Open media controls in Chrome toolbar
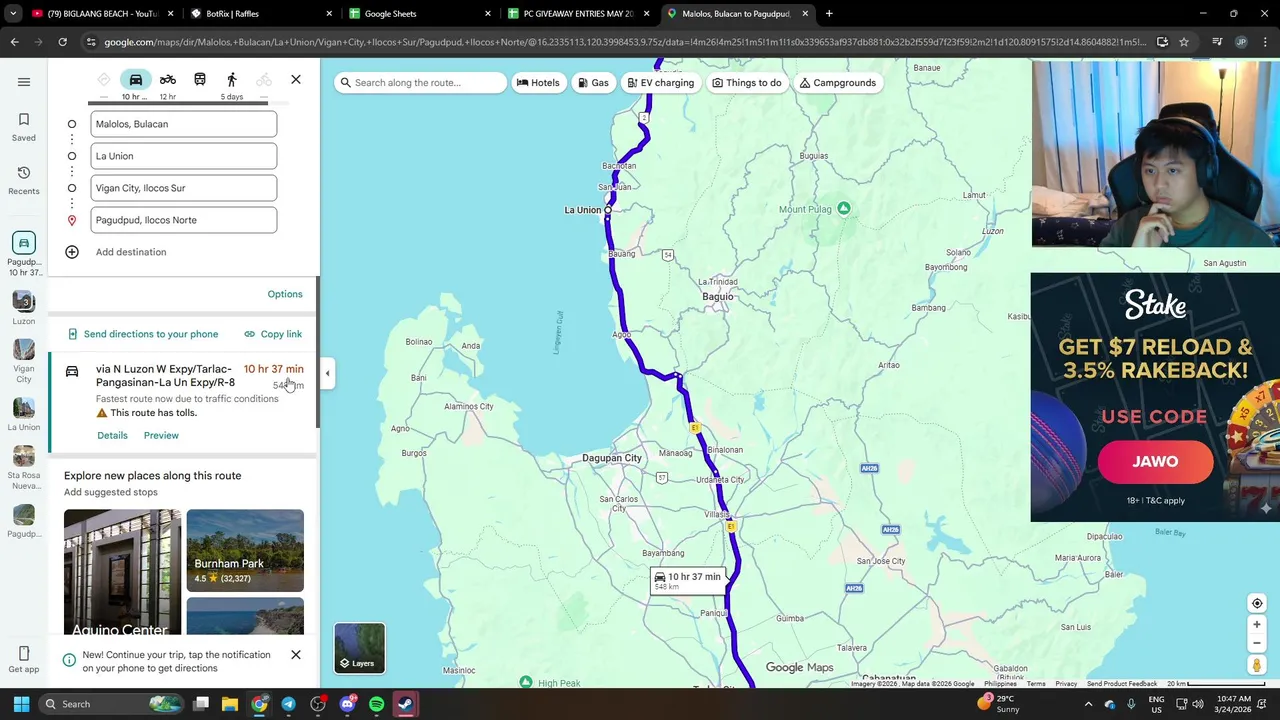The width and height of the screenshot is (1280, 720). coord(1217,42)
